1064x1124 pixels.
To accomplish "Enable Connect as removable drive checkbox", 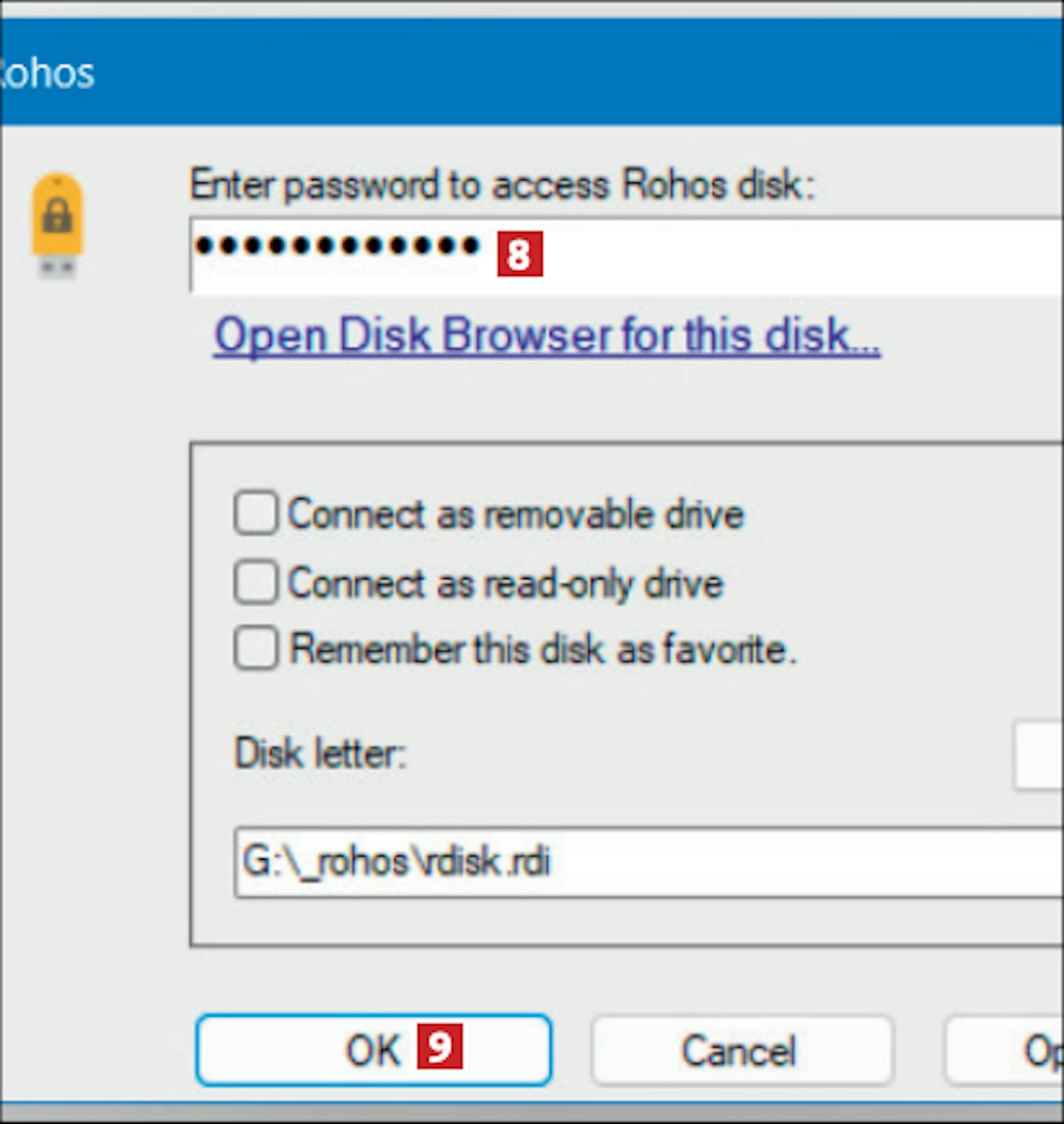I will (255, 513).
